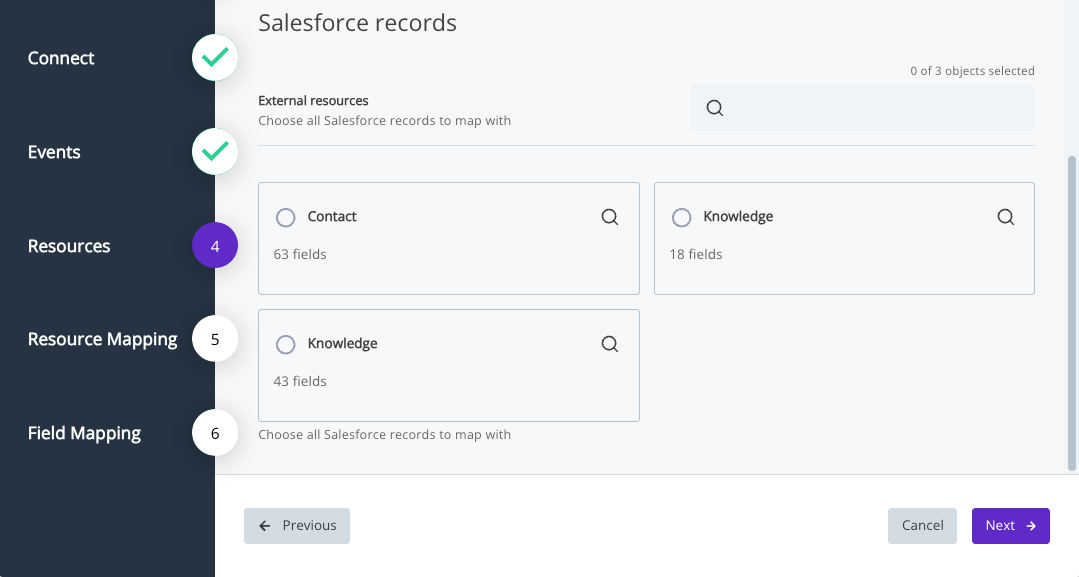Click magnifier on the 18-field Knowledge card

(x=1006, y=217)
